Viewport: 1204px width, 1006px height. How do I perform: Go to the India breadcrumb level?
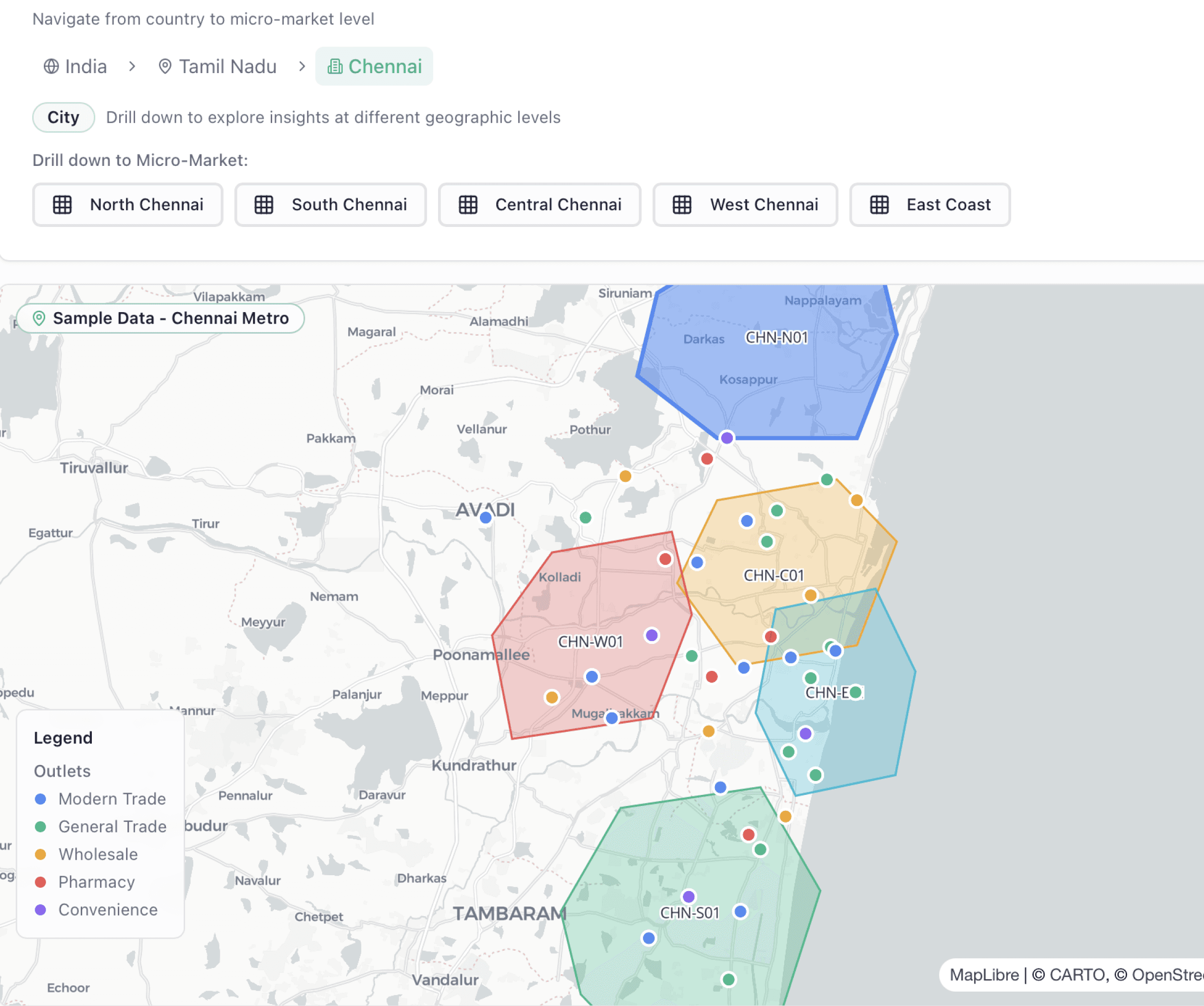tap(86, 66)
